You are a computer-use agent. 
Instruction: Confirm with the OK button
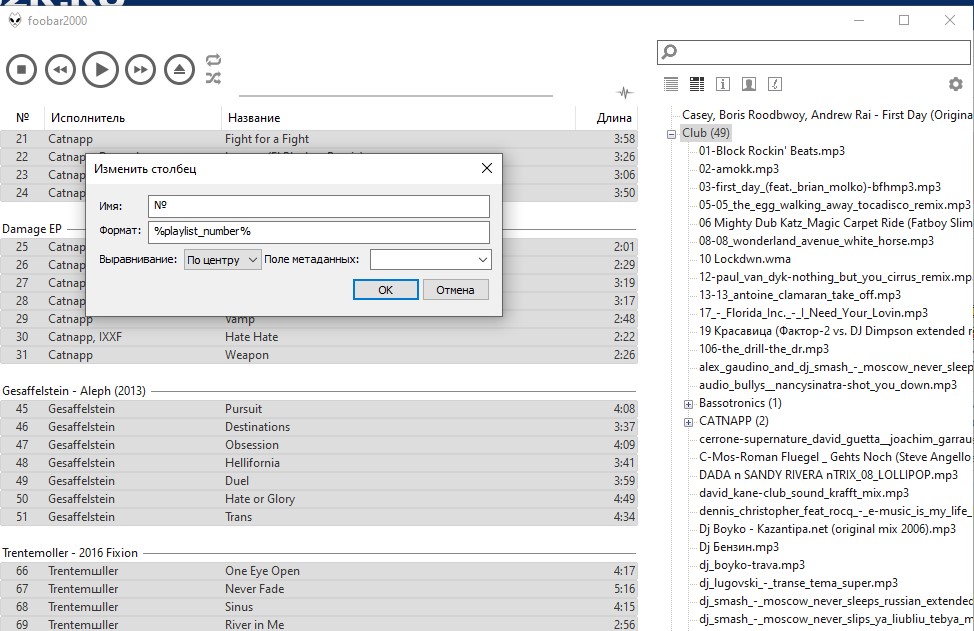[385, 290]
